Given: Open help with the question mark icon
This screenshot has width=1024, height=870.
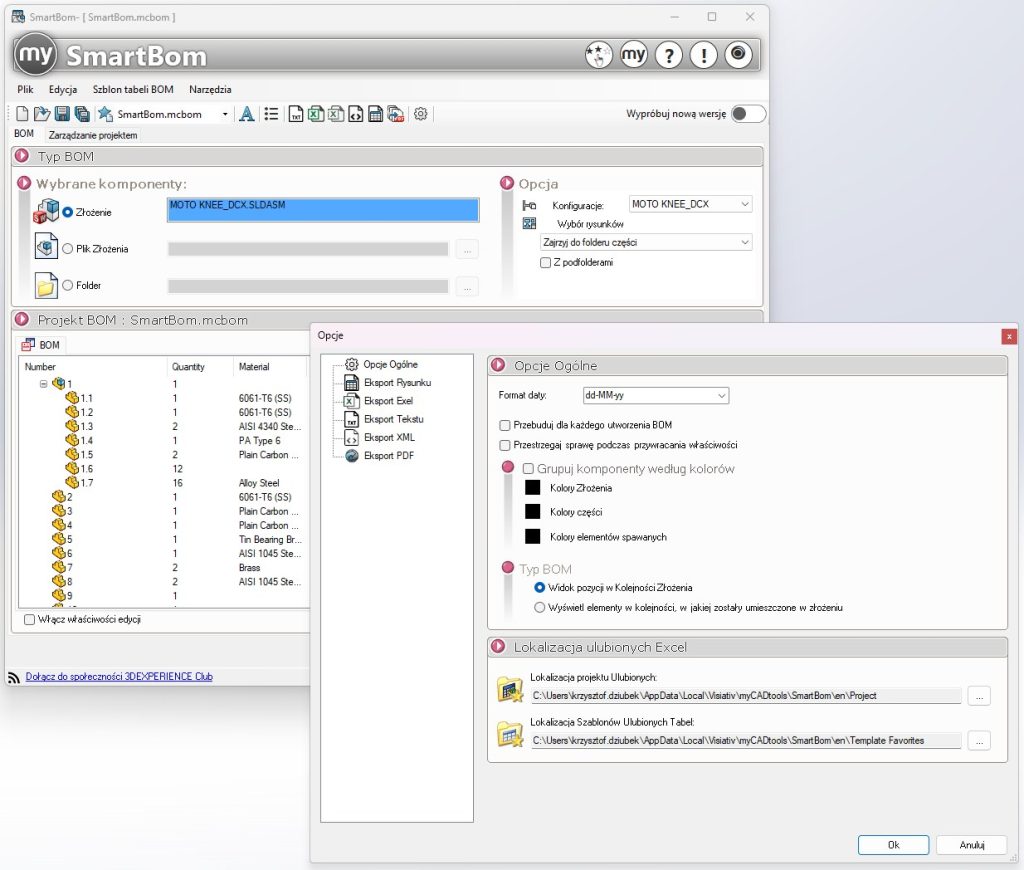Looking at the screenshot, I should point(669,55).
